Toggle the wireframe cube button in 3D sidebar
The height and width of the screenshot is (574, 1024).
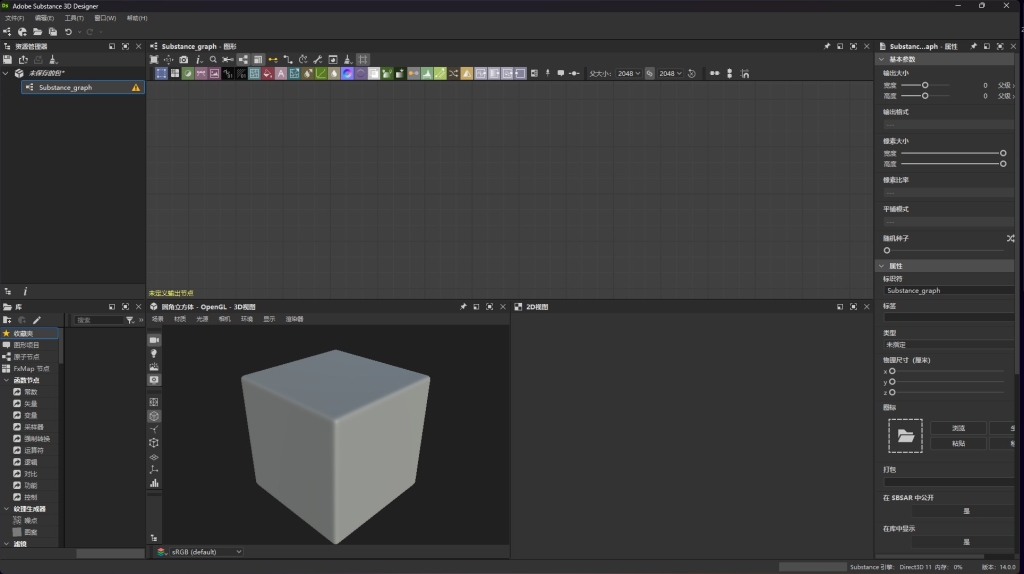pyautogui.click(x=154, y=416)
